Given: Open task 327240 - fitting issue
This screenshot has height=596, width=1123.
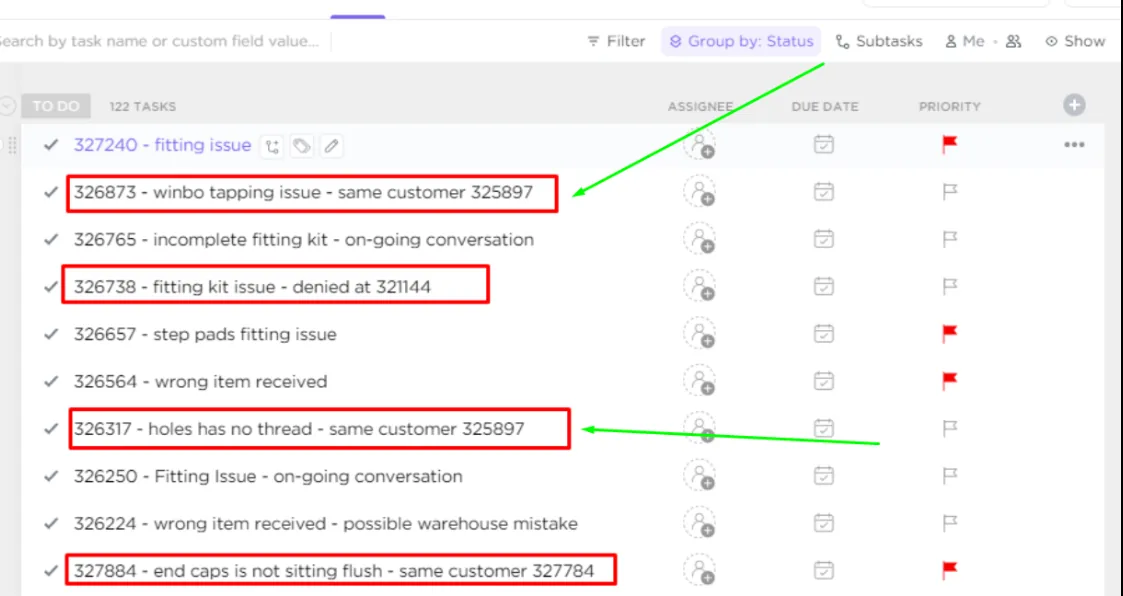Looking at the screenshot, I should click(162, 145).
